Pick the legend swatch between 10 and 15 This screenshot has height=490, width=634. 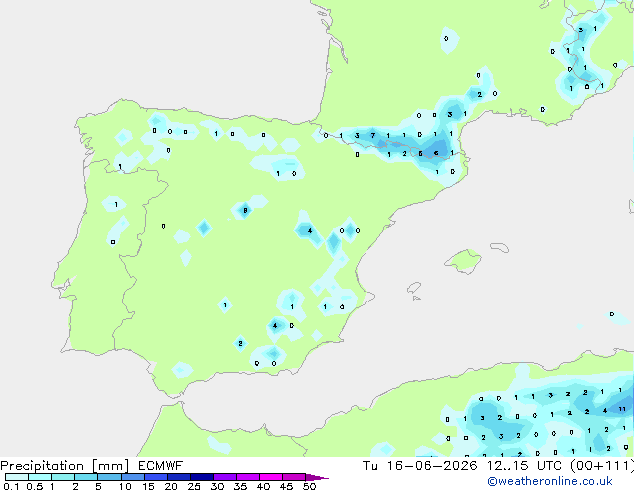(133, 477)
